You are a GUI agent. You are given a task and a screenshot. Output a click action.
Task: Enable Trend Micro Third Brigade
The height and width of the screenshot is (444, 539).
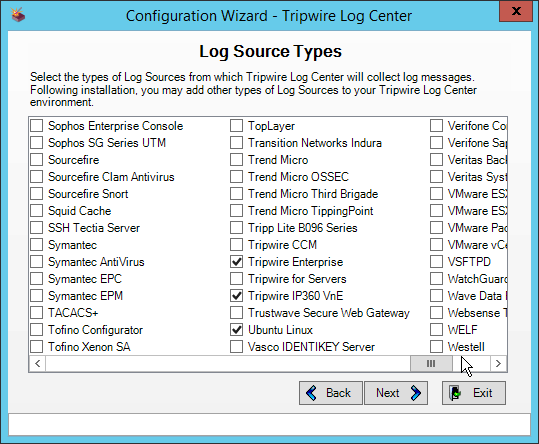236,194
